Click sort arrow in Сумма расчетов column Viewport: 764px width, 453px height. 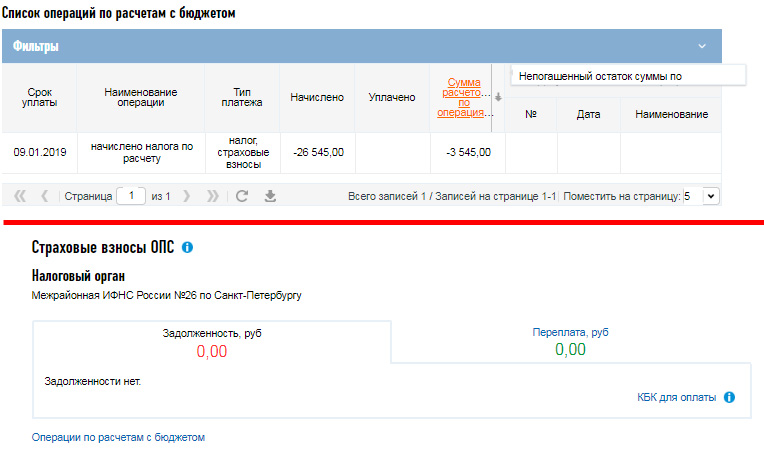498,97
